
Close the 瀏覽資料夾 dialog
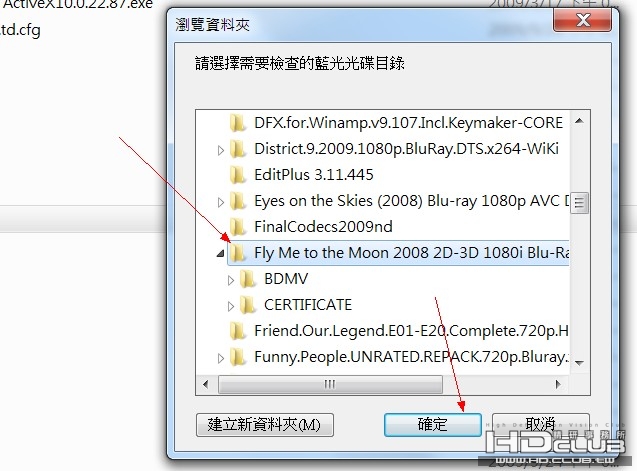point(583,20)
